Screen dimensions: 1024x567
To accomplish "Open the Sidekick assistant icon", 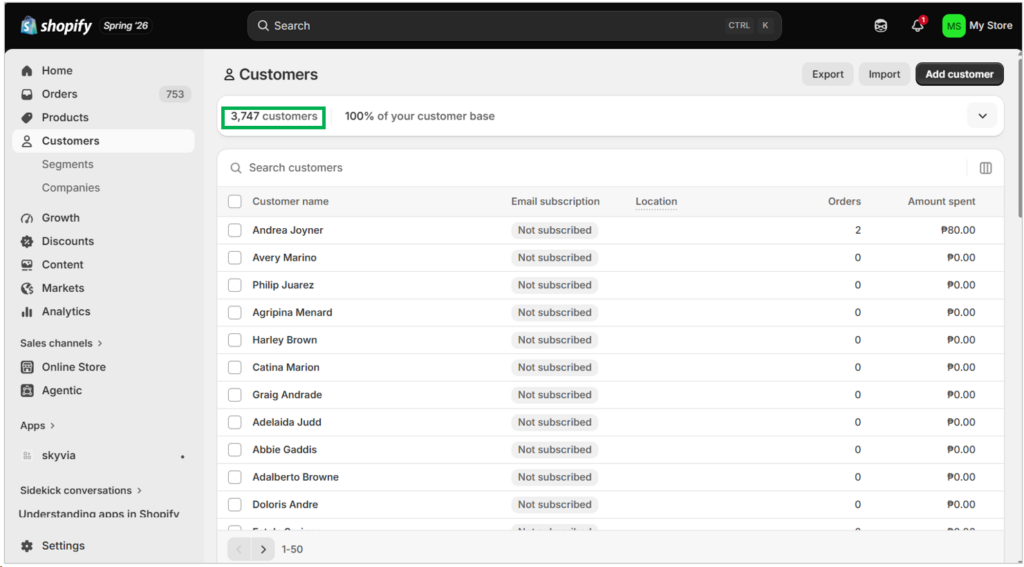I will point(880,25).
